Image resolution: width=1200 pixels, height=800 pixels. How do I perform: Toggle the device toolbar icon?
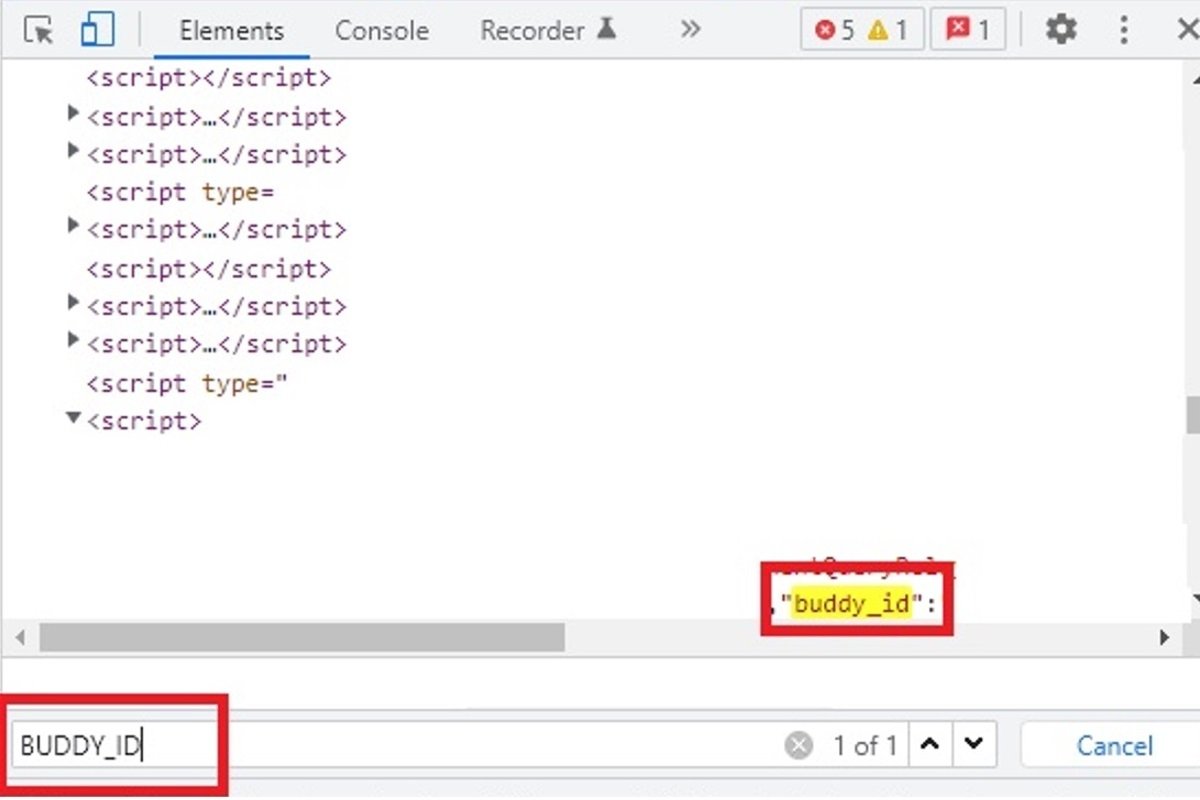click(97, 30)
